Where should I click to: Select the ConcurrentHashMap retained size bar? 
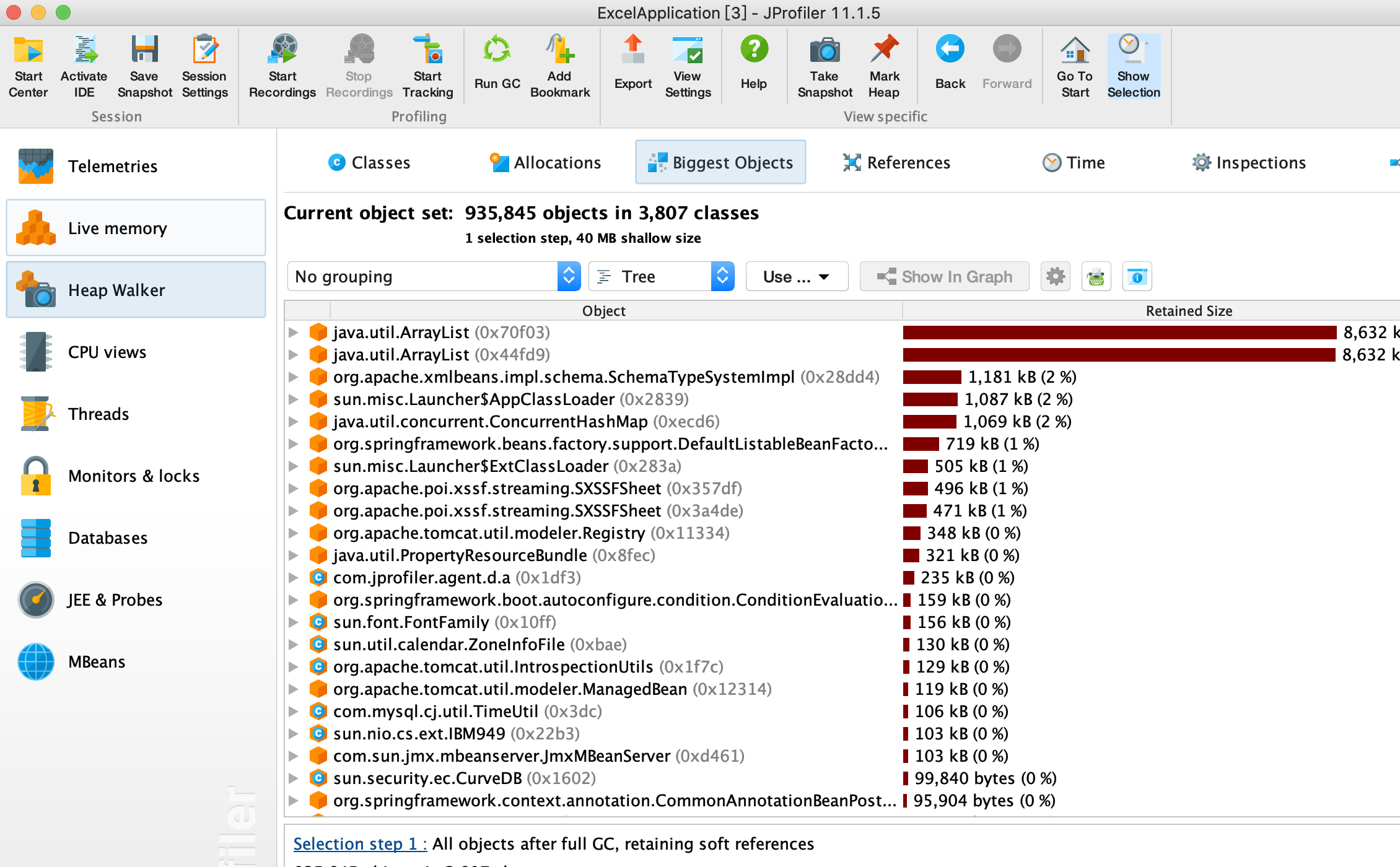[x=929, y=422]
